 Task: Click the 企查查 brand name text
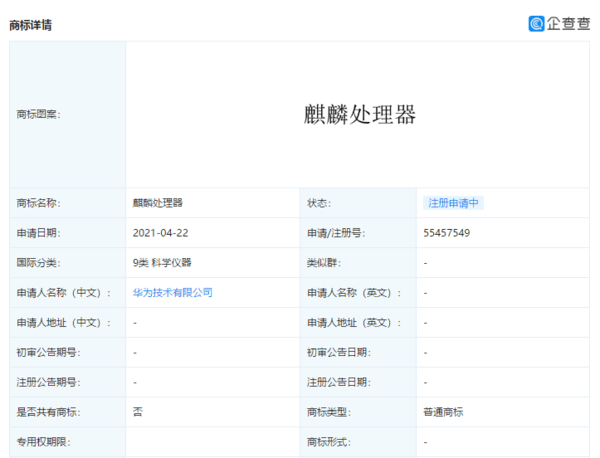point(568,23)
